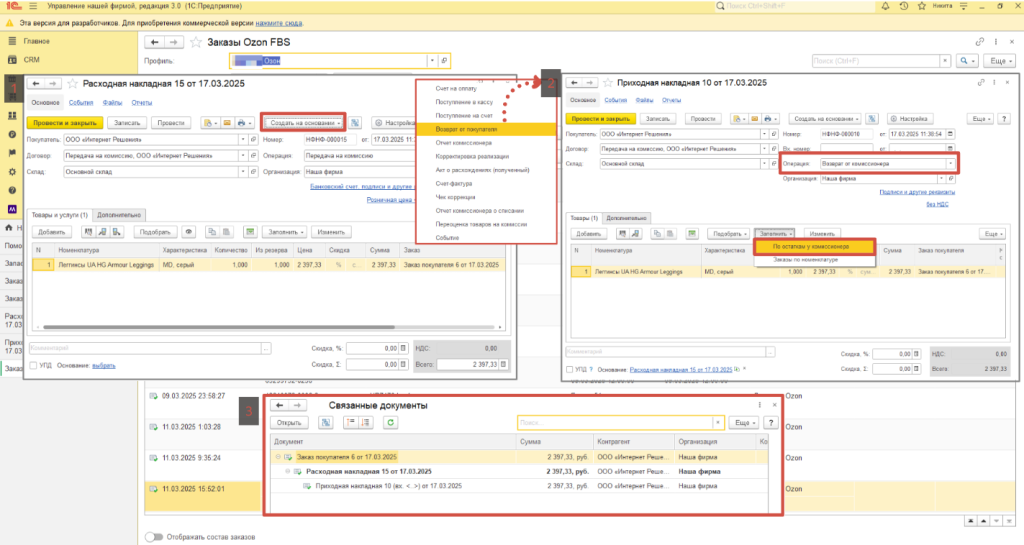The image size is (1024, 545).
Task: Check УПД box in Приходная накладная
Action: [x=570, y=369]
